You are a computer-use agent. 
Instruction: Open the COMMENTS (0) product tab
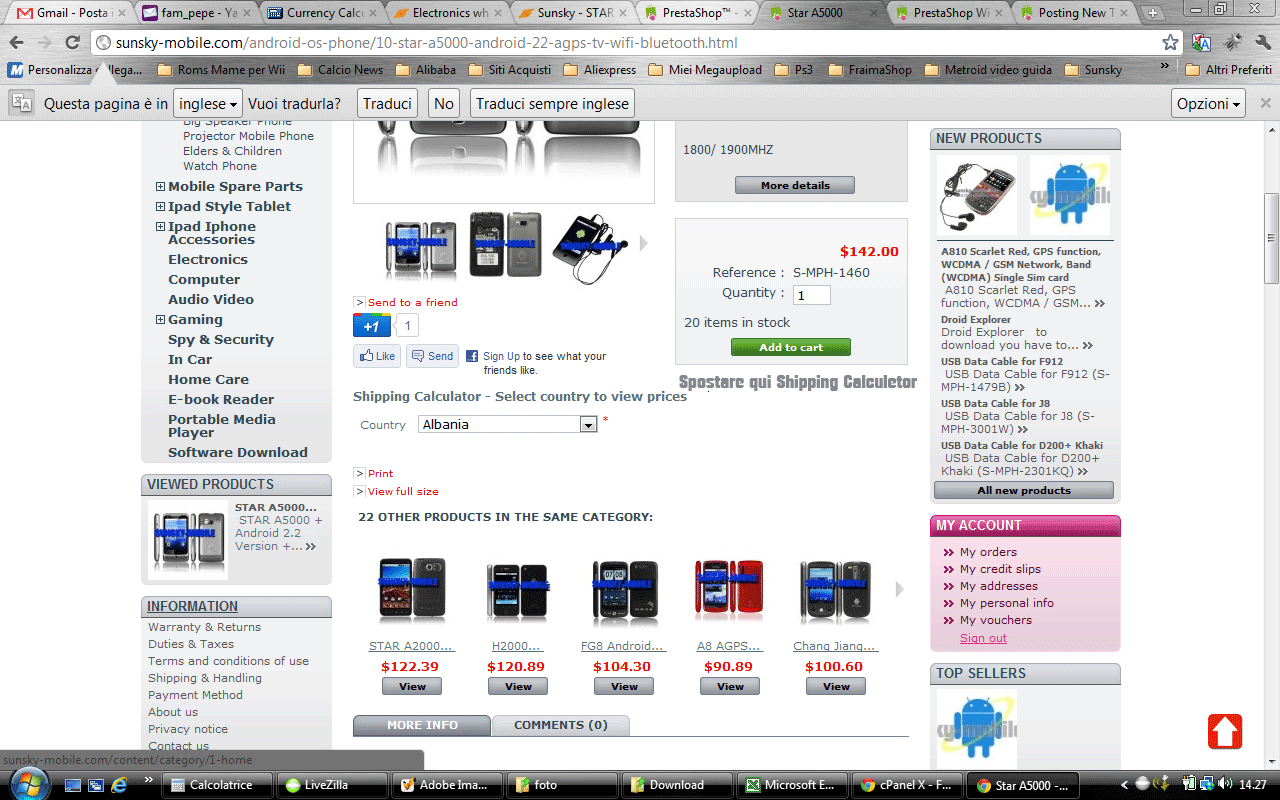coord(561,725)
